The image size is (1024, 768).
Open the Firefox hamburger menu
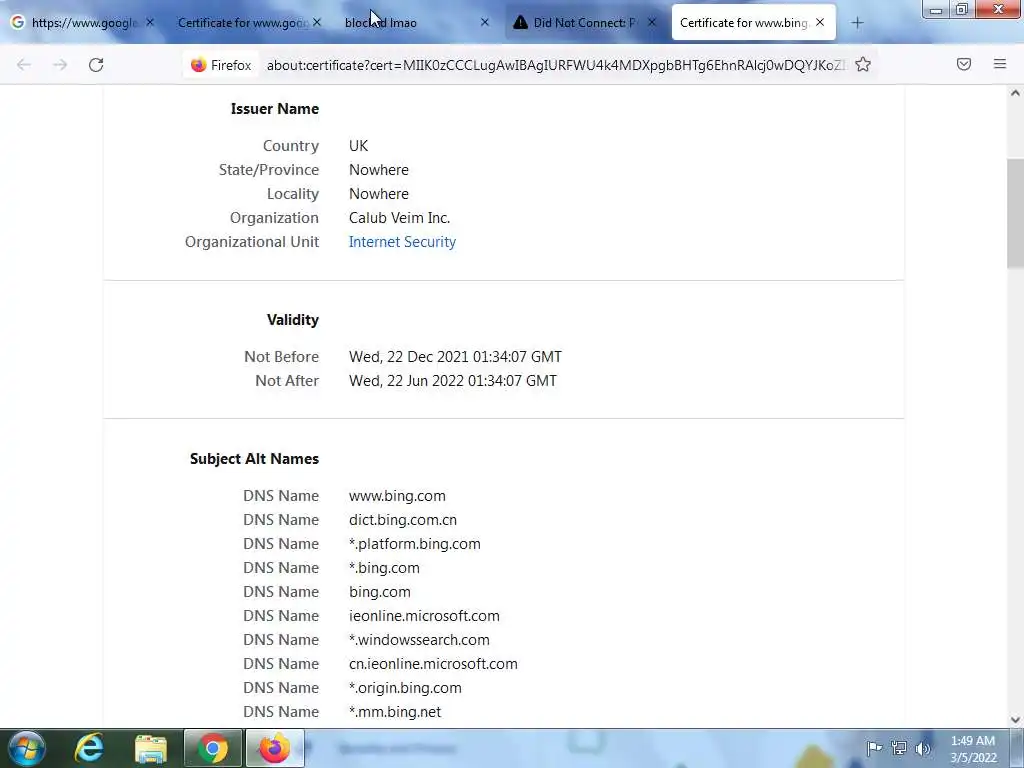tap(1000, 64)
